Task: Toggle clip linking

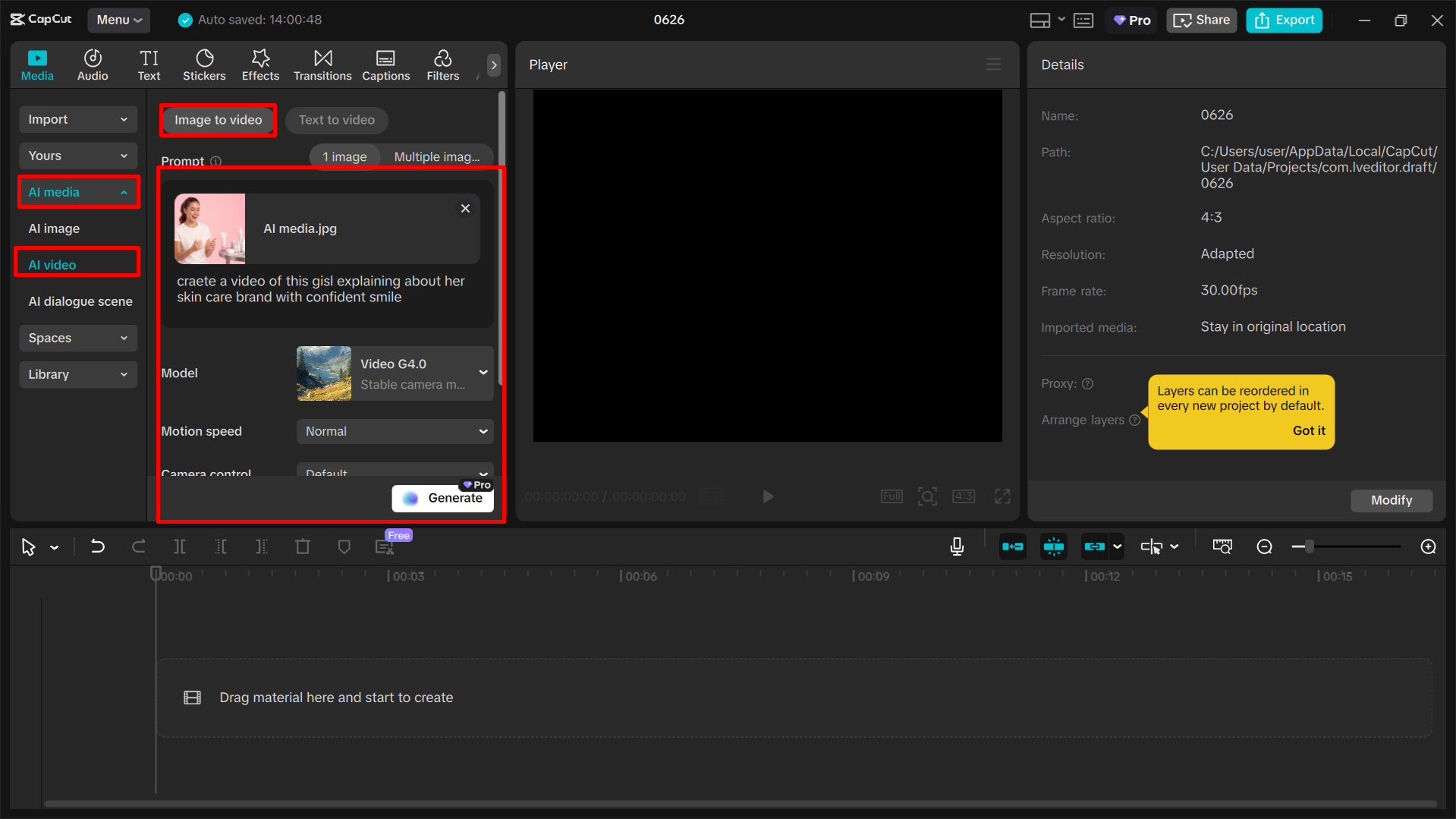Action: click(x=1096, y=547)
